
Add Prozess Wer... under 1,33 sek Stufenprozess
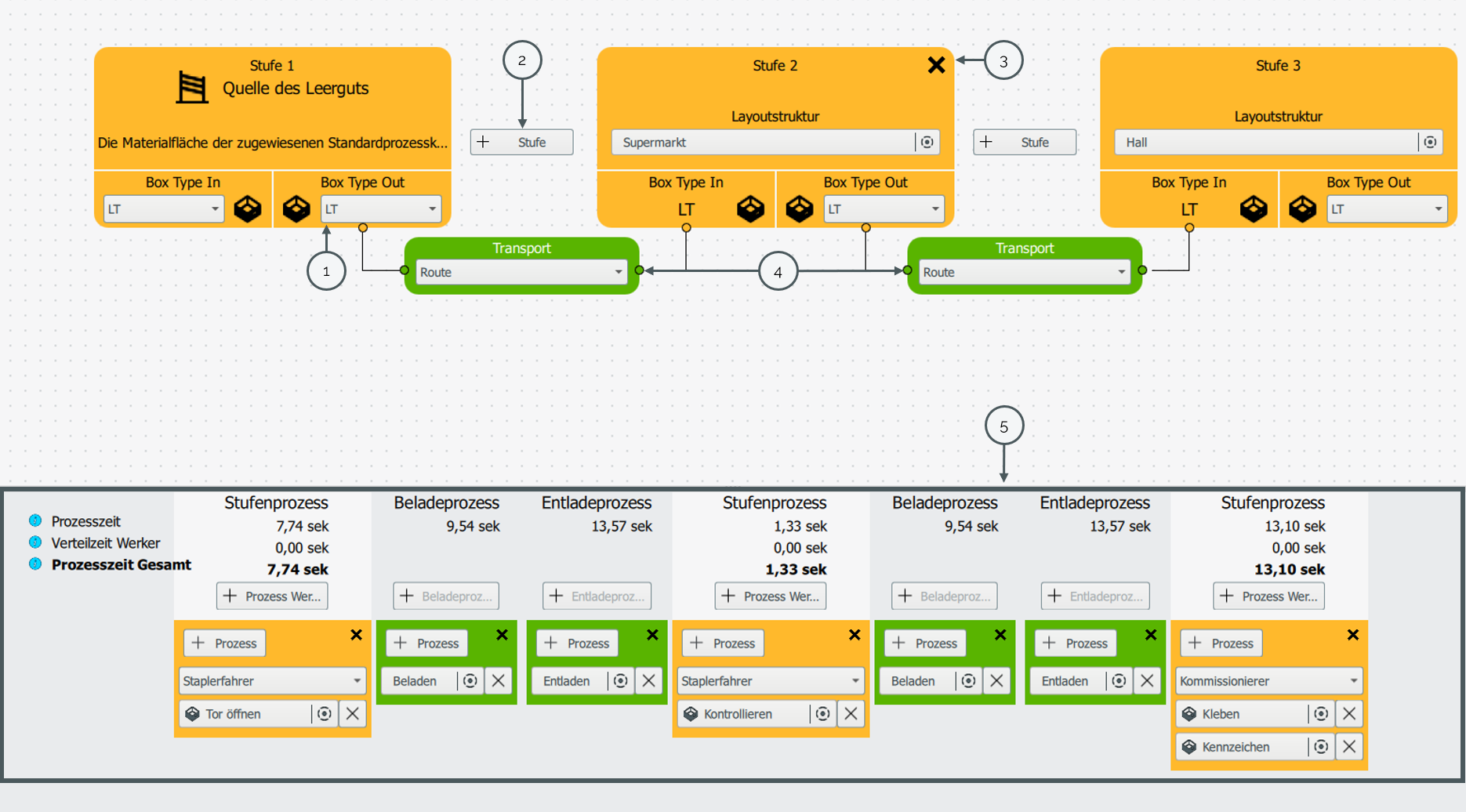coord(771,596)
